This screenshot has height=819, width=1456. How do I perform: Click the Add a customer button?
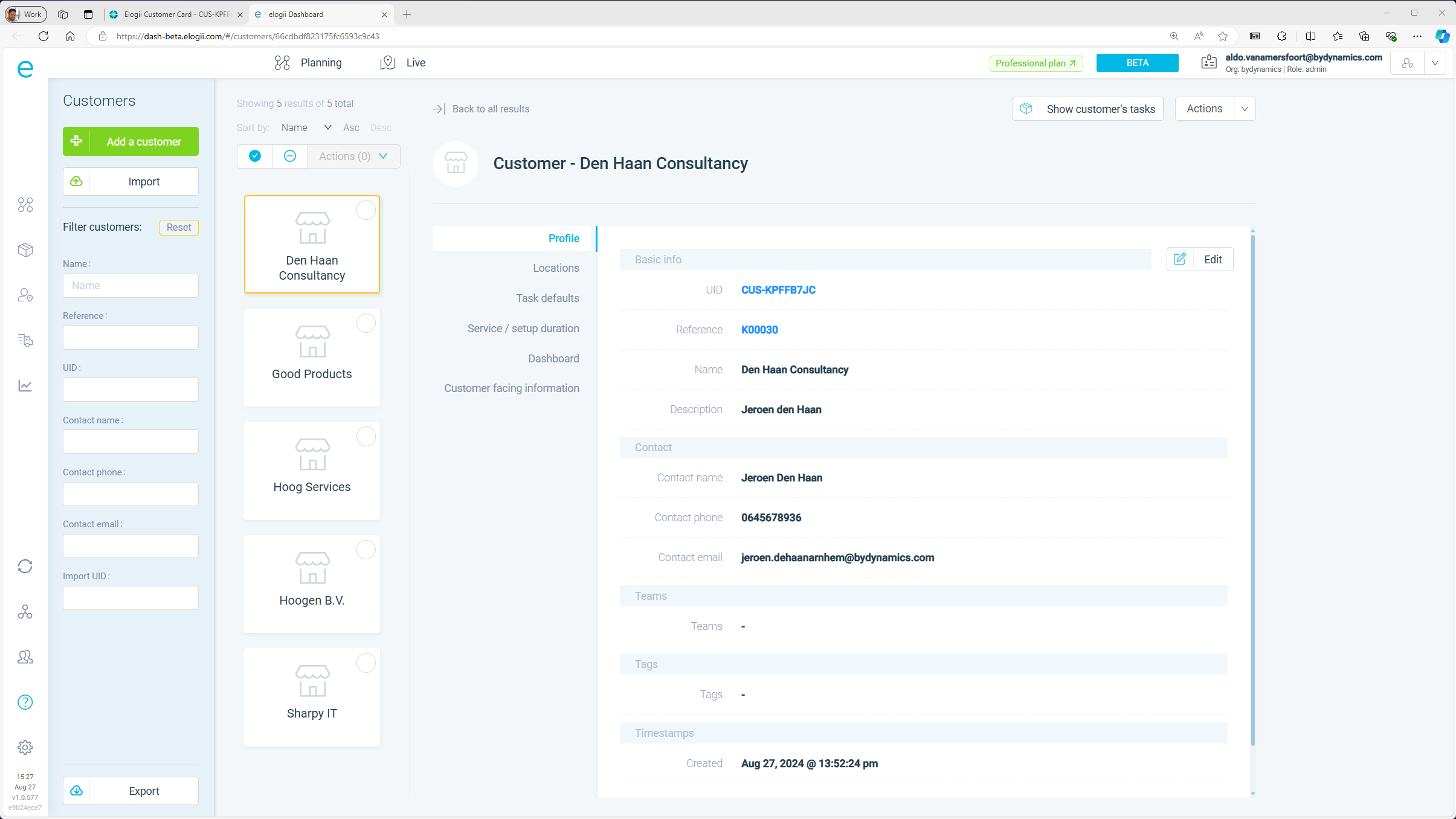[130, 141]
